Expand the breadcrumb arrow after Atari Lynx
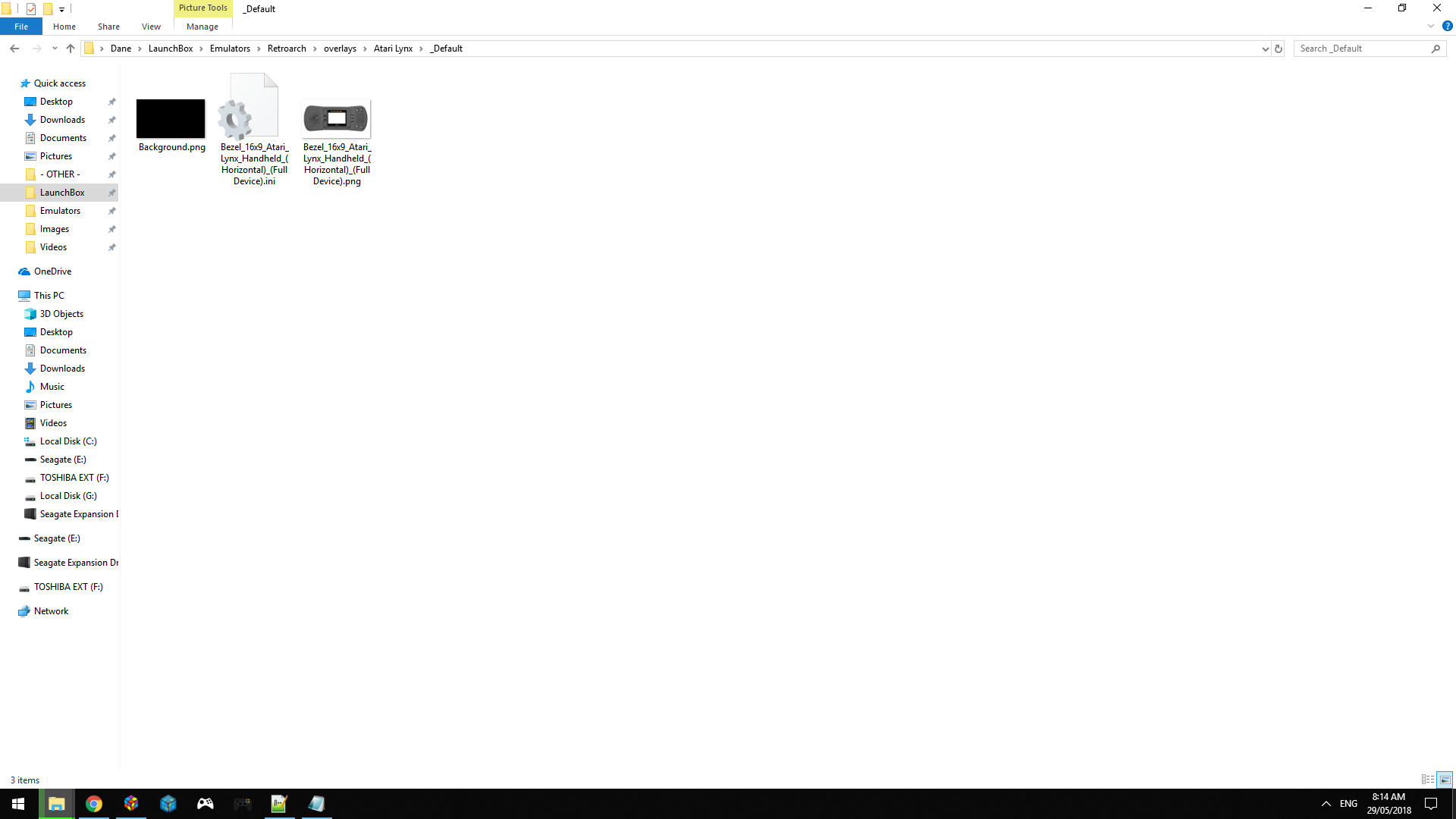 pos(422,49)
